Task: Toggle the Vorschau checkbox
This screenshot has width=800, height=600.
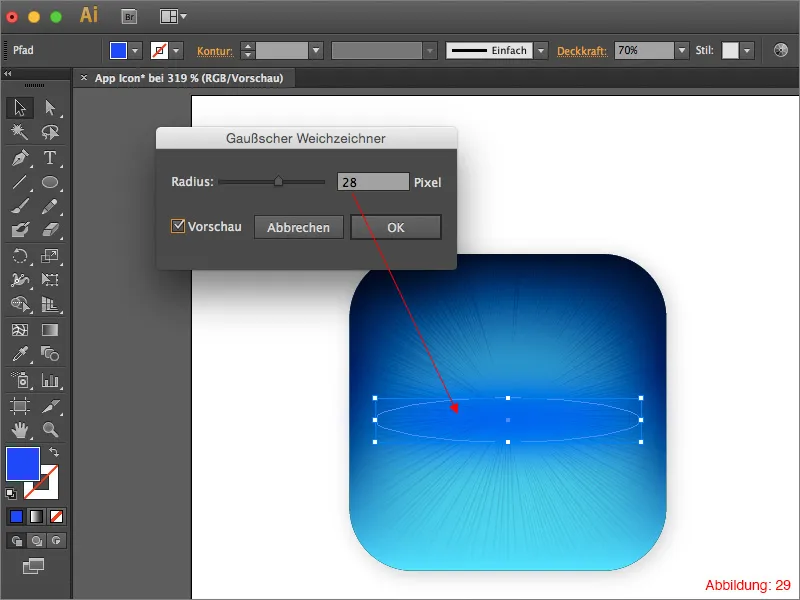Action: (178, 226)
